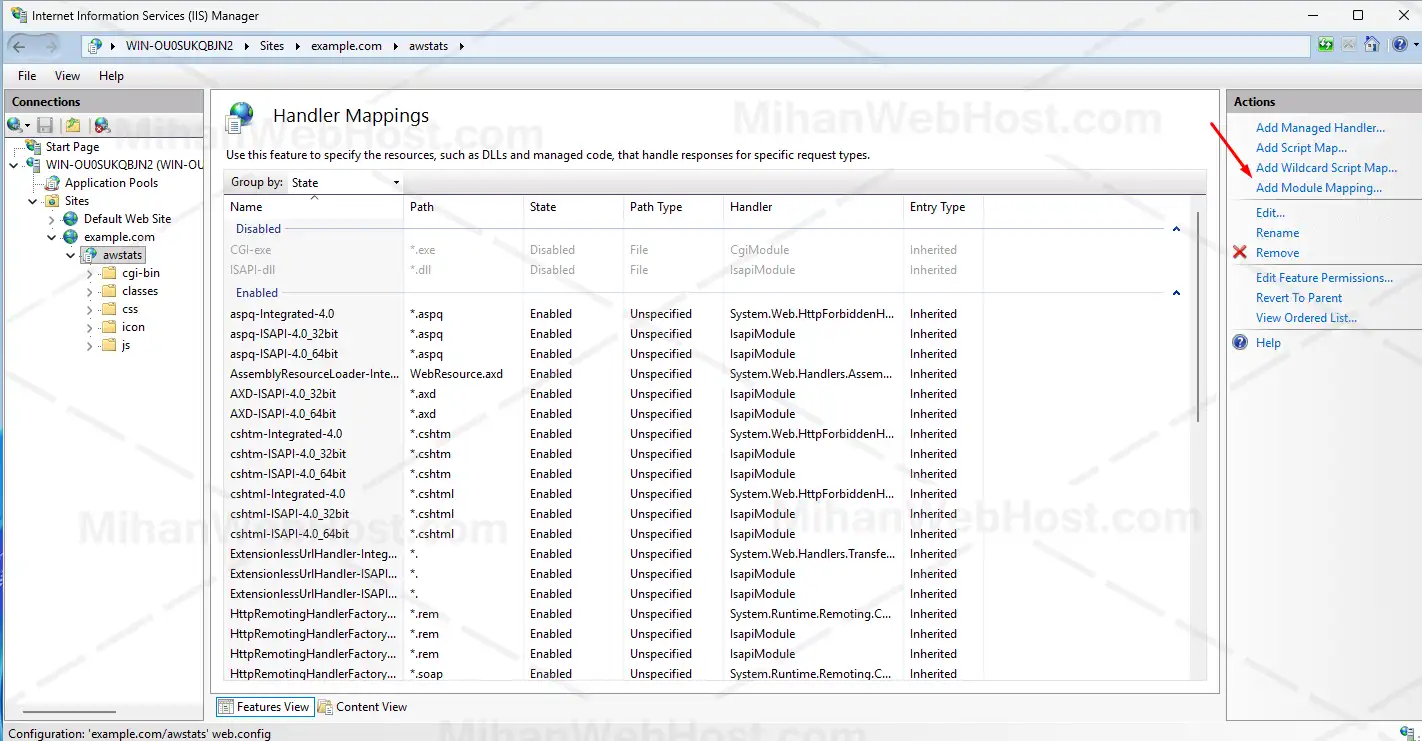Expand the cgi-bin folder node

[89, 273]
